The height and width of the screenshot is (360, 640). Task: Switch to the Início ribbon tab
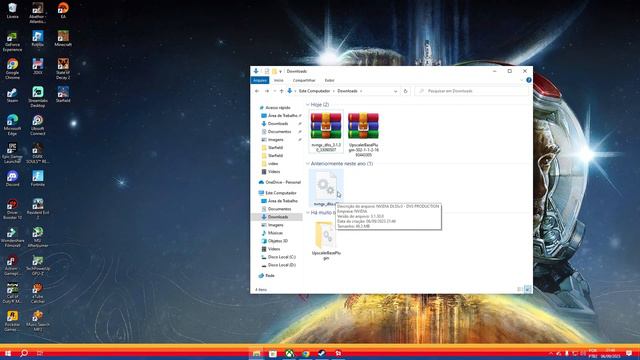279,80
